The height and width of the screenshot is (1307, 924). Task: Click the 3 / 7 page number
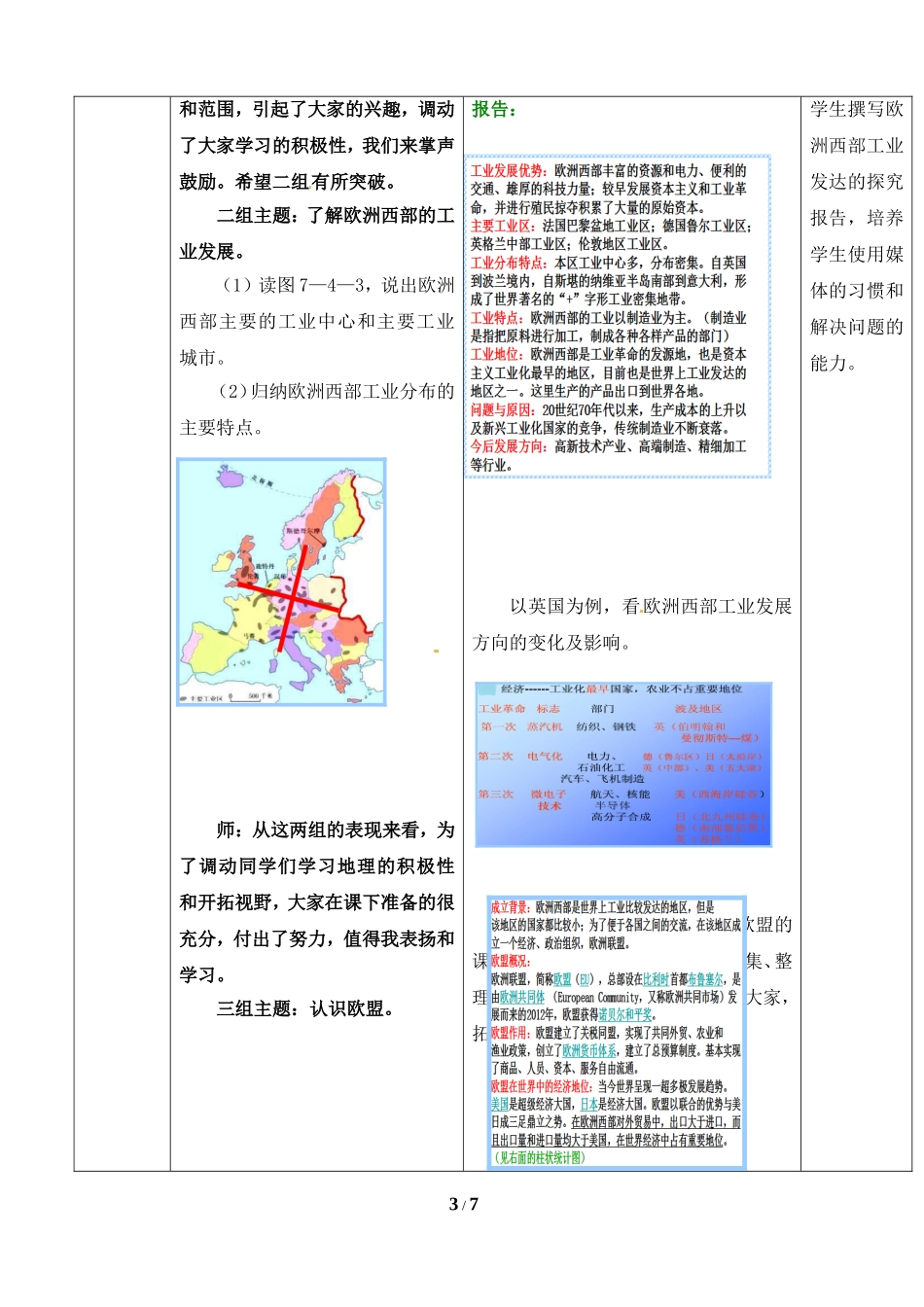[x=463, y=1204]
